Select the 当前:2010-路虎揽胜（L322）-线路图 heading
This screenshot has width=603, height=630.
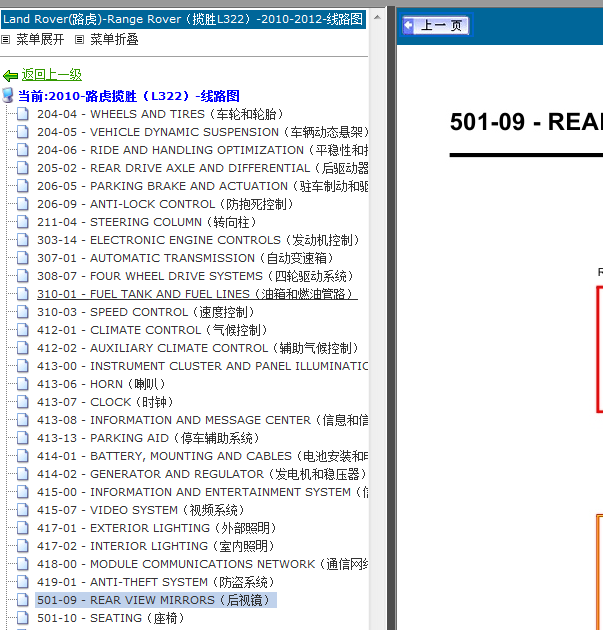pyautogui.click(x=129, y=96)
